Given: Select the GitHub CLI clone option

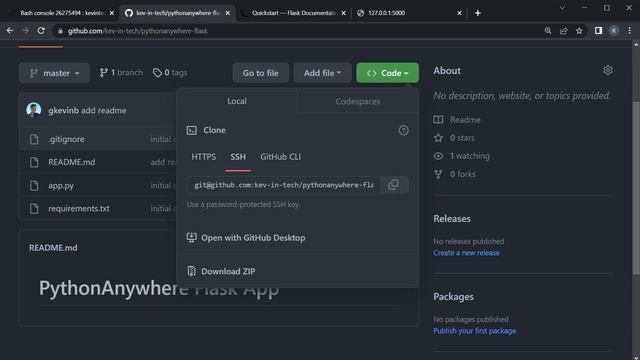Looking at the screenshot, I should coord(280,157).
